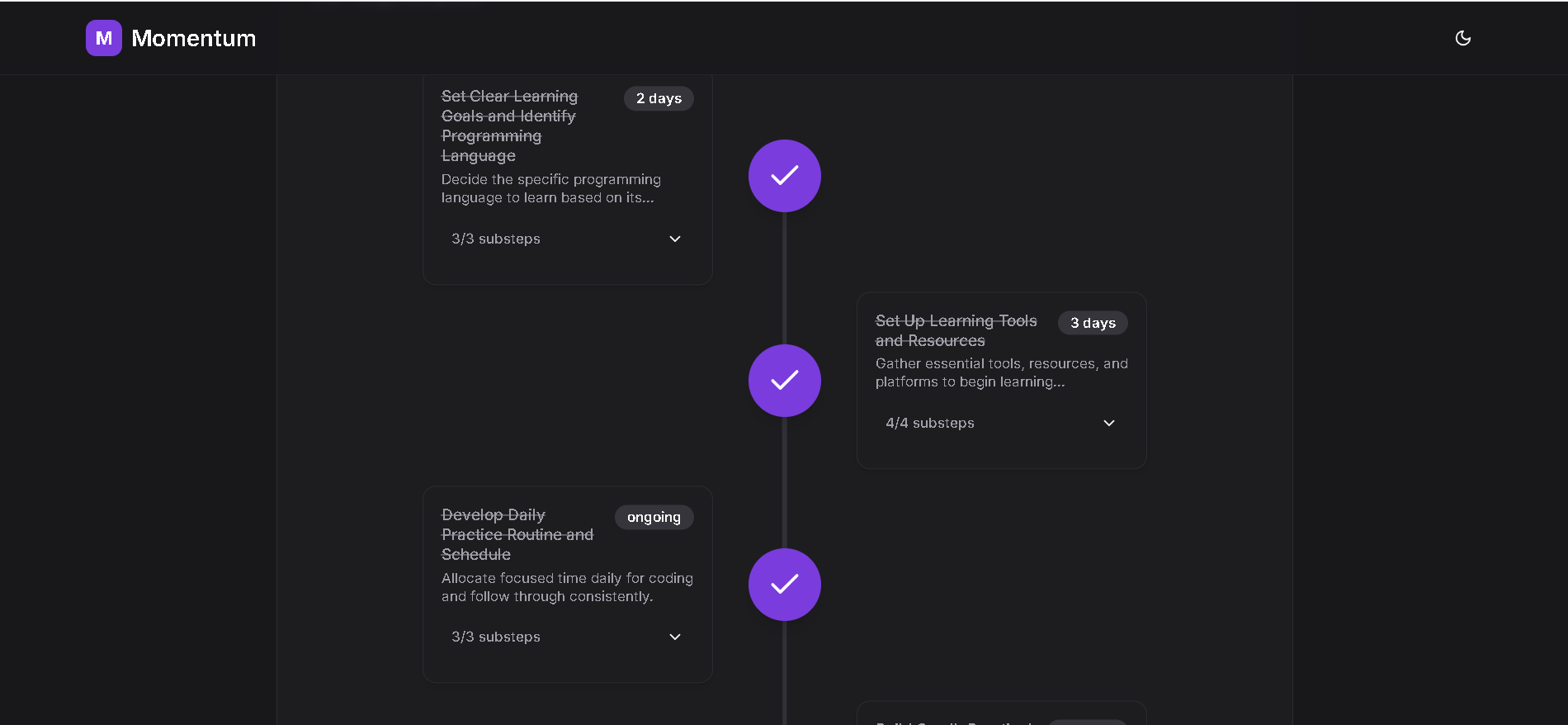Click the checkmark circle beside Develop Daily Practice Routine

point(784,584)
